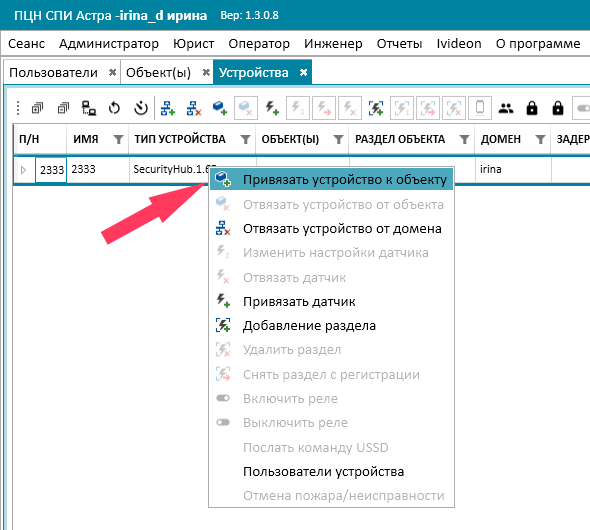Select Привязать устройство к объекту menu item

pyautogui.click(x=331, y=179)
